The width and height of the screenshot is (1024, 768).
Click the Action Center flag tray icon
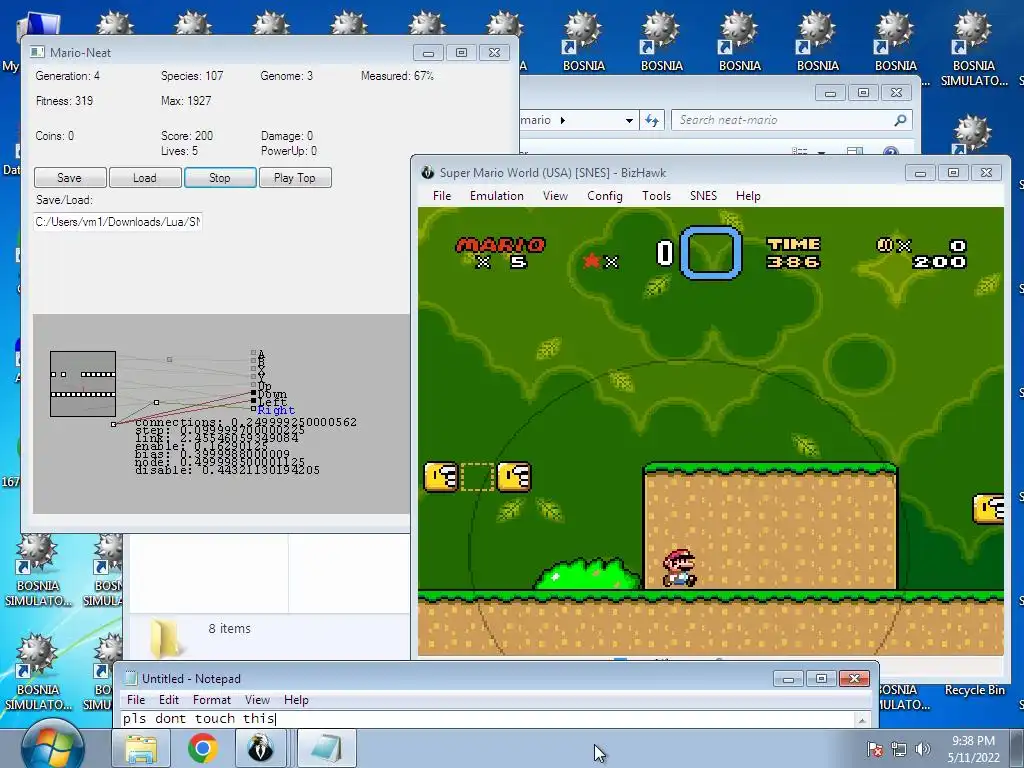click(x=874, y=749)
